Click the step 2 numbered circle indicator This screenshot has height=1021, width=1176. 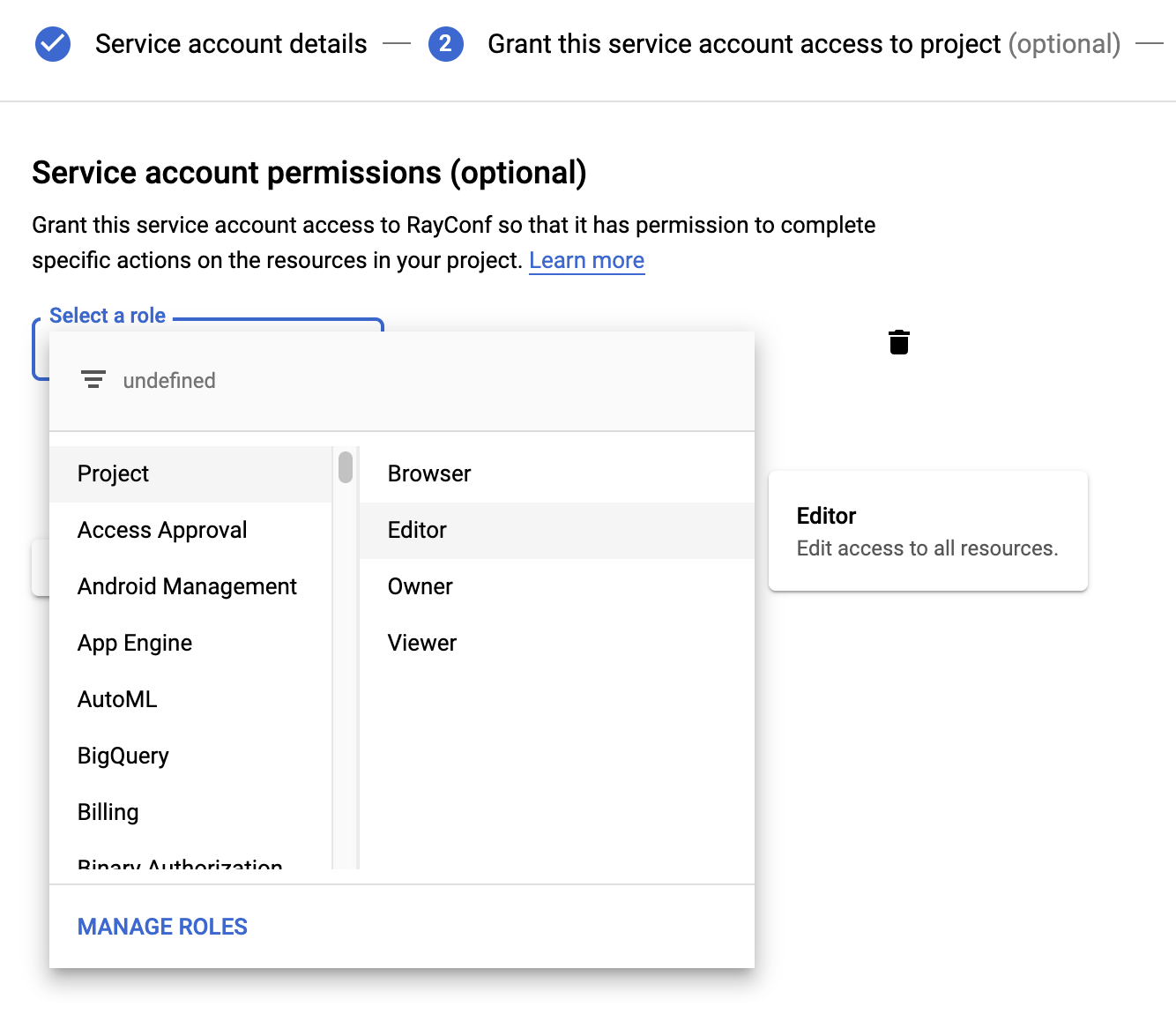point(446,43)
